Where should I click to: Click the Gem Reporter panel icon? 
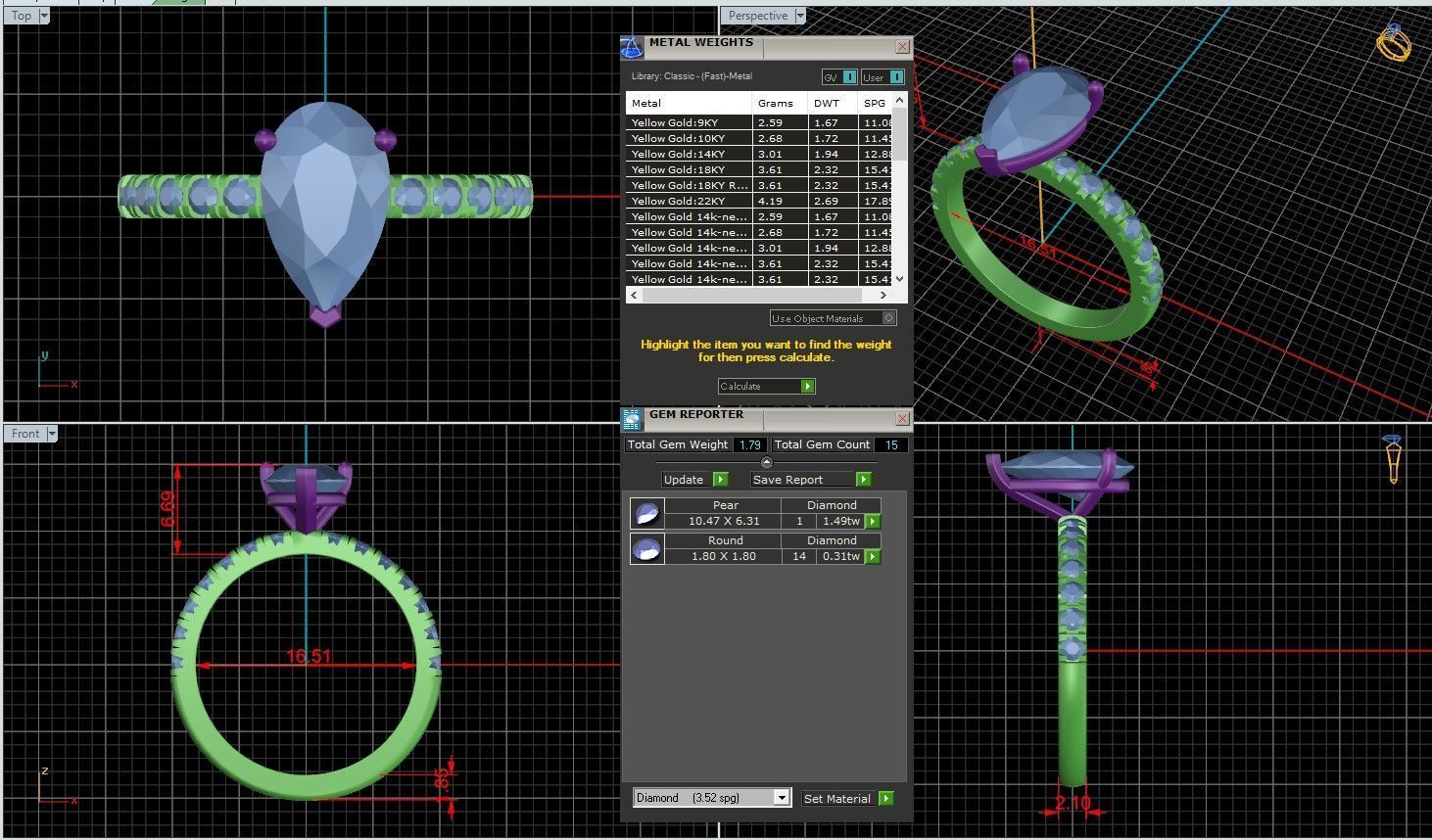(x=632, y=420)
